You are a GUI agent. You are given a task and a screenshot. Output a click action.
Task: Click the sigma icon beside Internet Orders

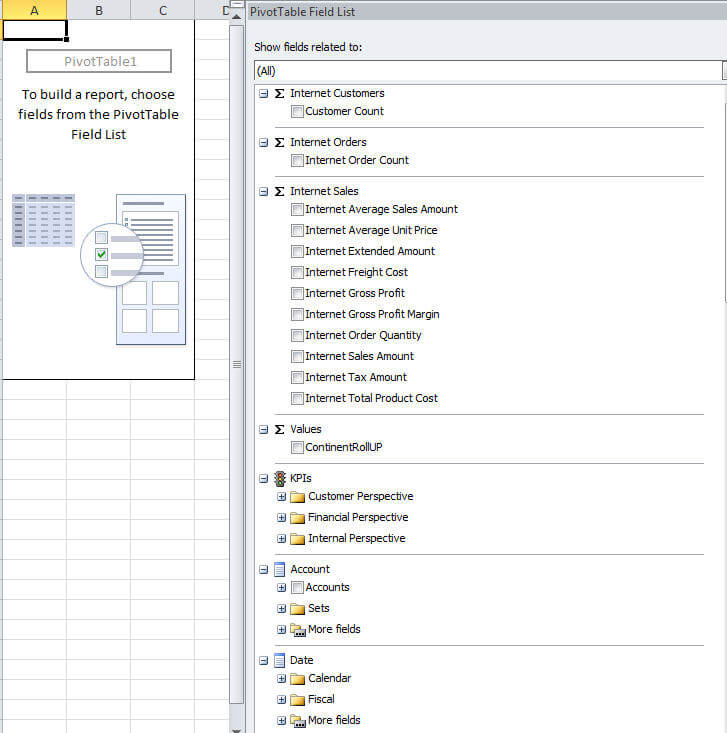pyautogui.click(x=279, y=143)
